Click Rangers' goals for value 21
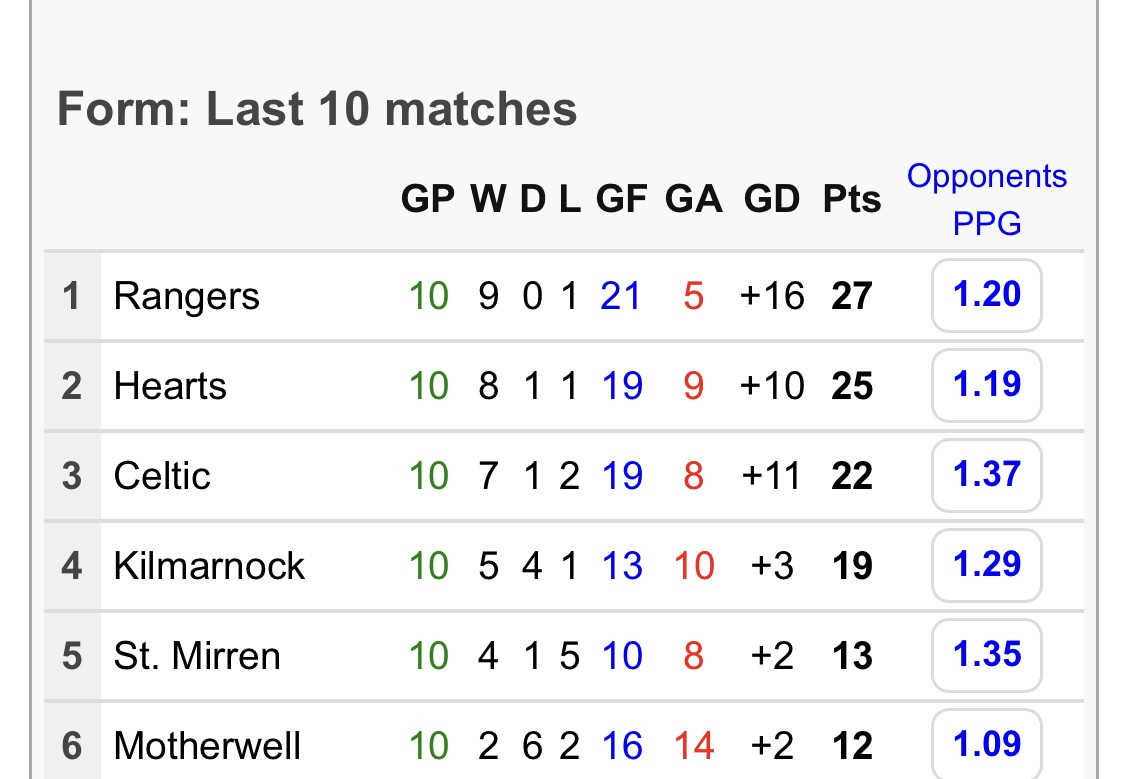This screenshot has width=1125, height=779. [620, 296]
